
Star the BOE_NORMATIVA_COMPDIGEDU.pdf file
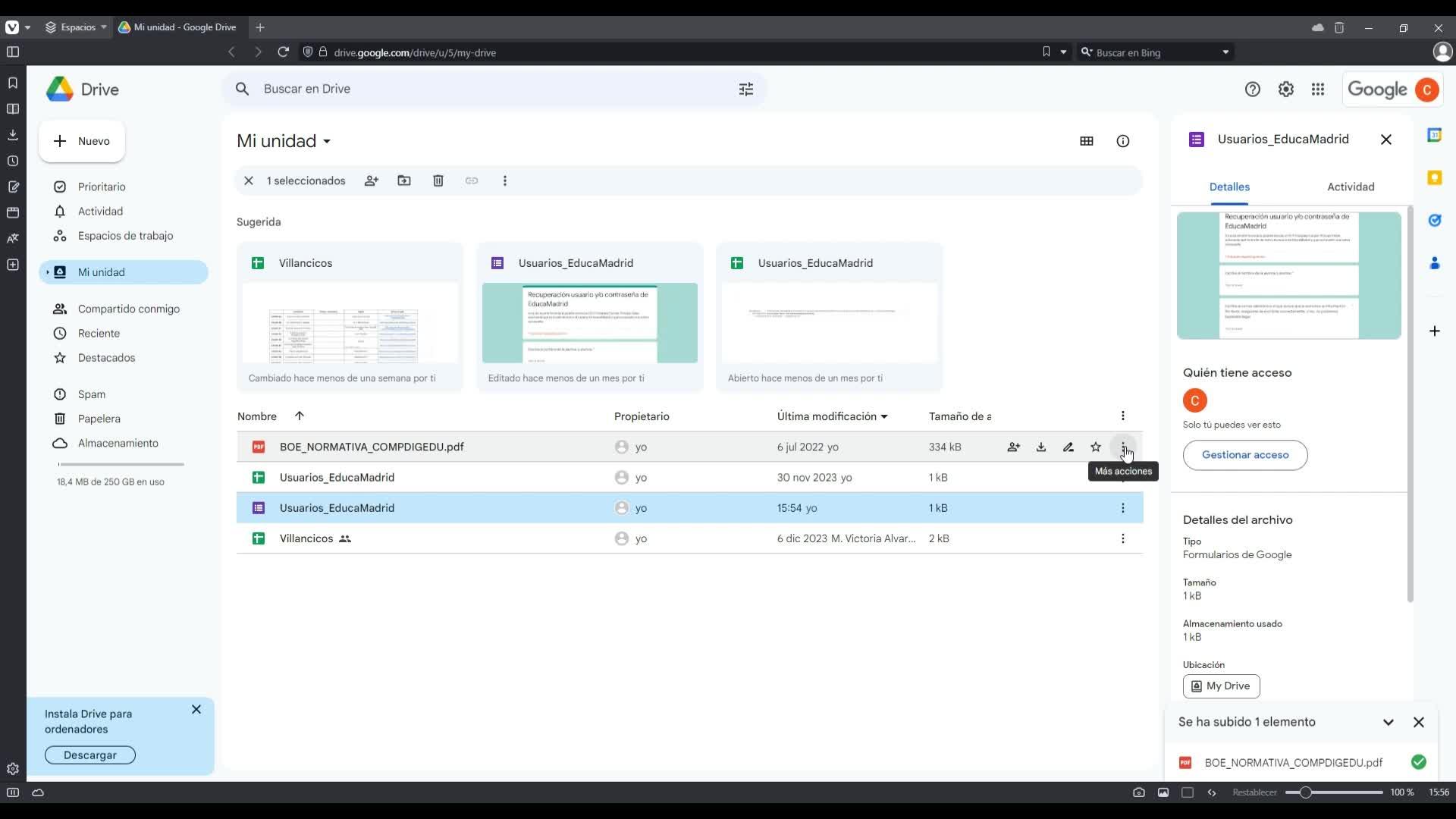click(x=1096, y=447)
